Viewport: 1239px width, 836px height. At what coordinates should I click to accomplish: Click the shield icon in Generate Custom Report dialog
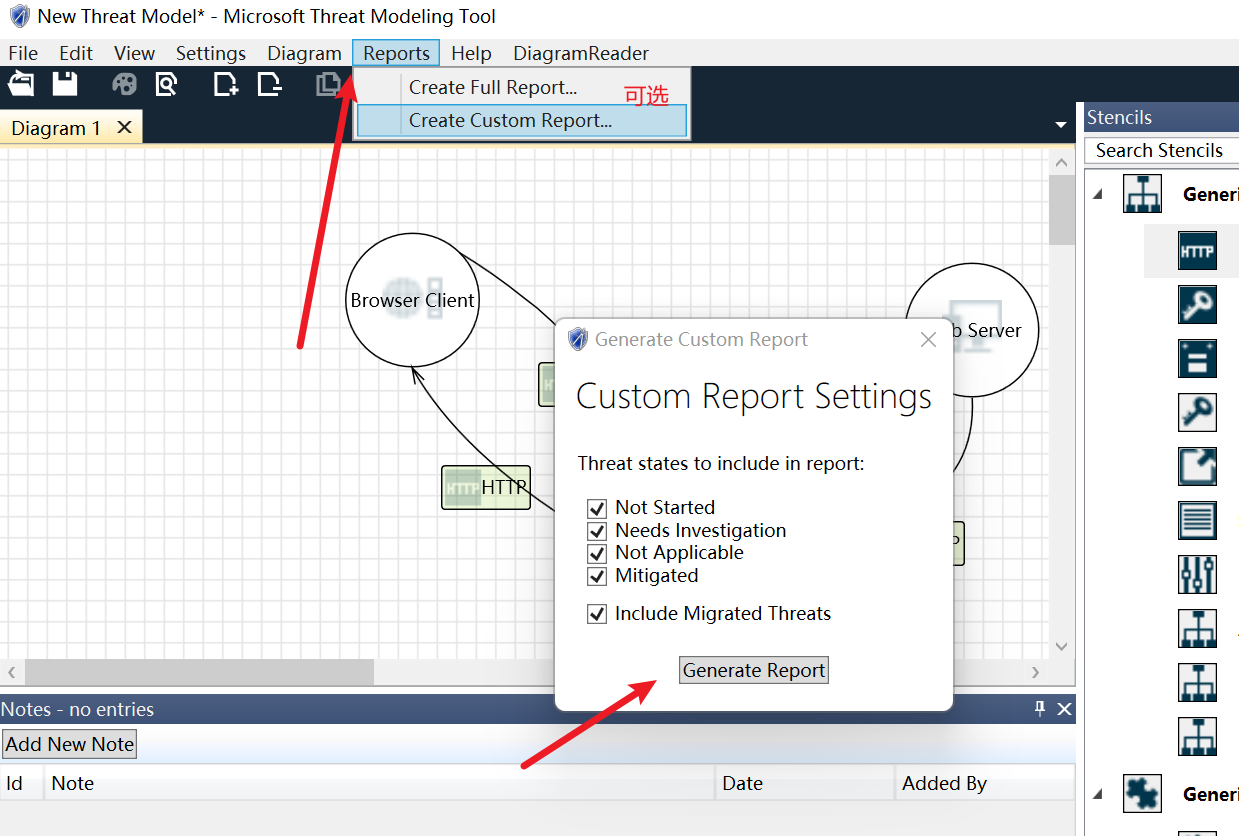pos(578,339)
